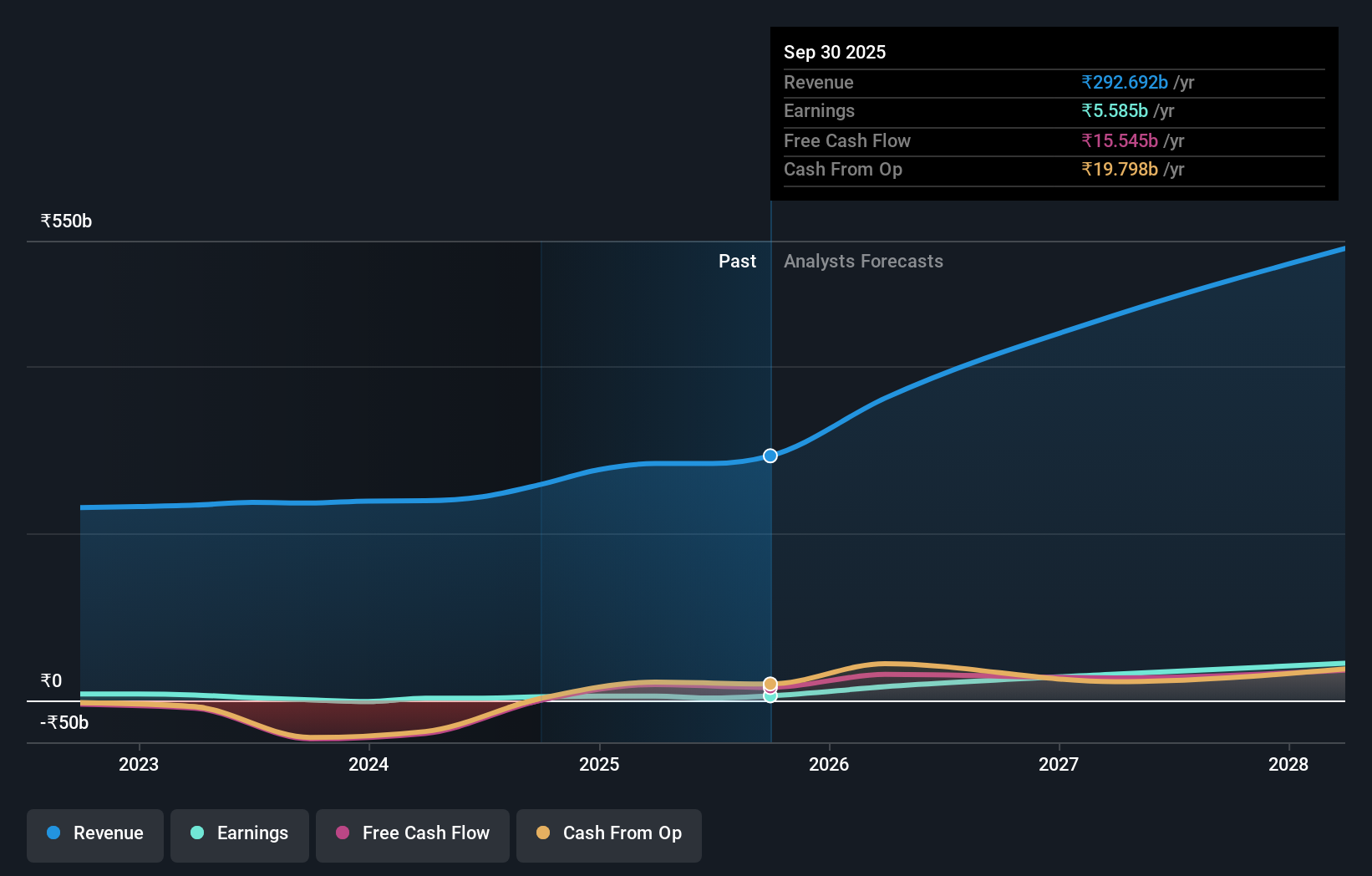Click the 2026 axis label

(x=829, y=763)
